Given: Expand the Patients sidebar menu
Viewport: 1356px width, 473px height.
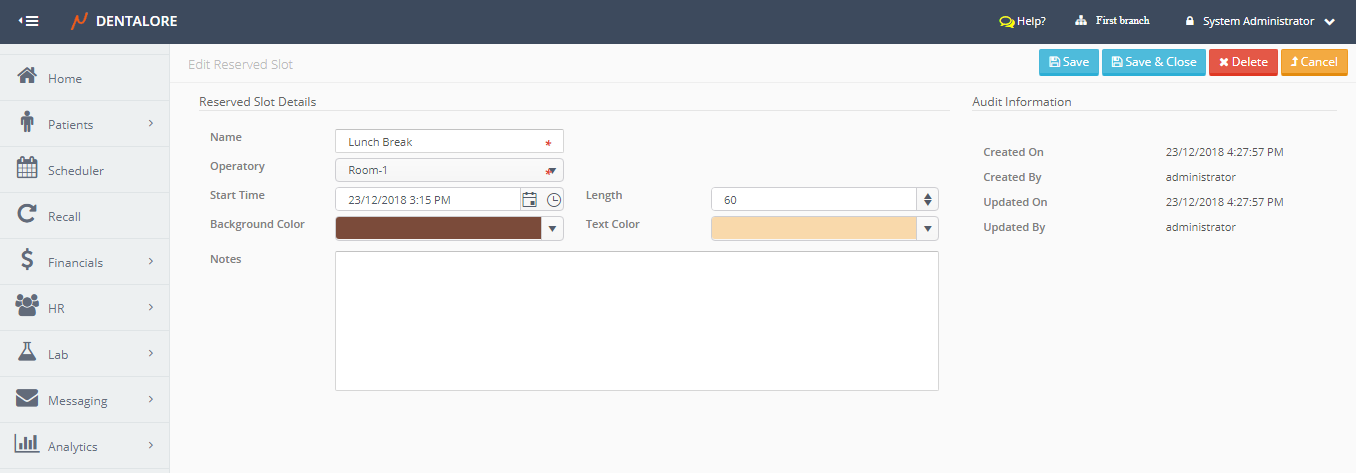Looking at the screenshot, I should click(150, 124).
